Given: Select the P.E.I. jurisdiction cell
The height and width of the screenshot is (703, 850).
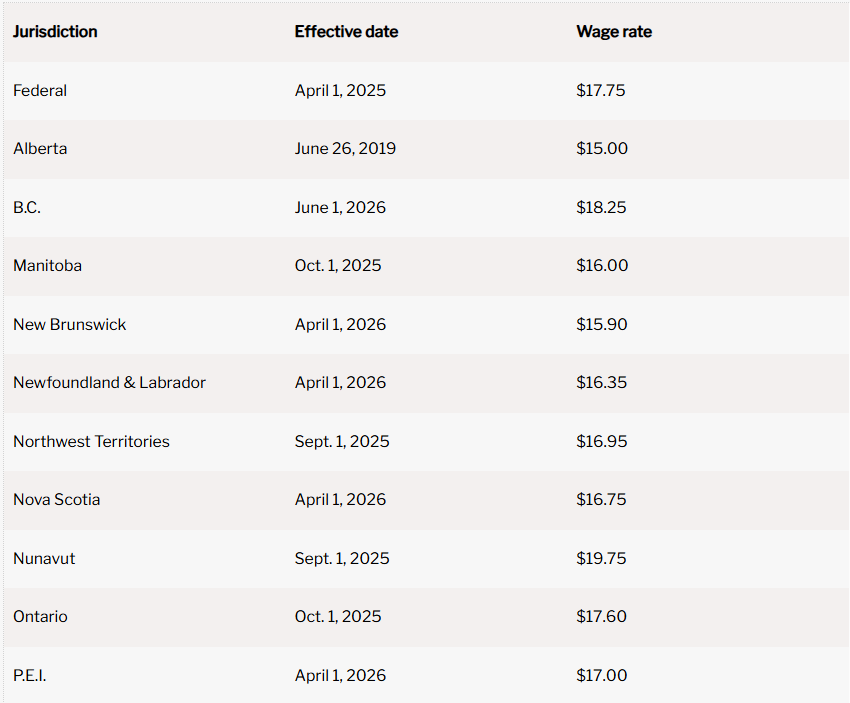Looking at the screenshot, I should pos(29,676).
